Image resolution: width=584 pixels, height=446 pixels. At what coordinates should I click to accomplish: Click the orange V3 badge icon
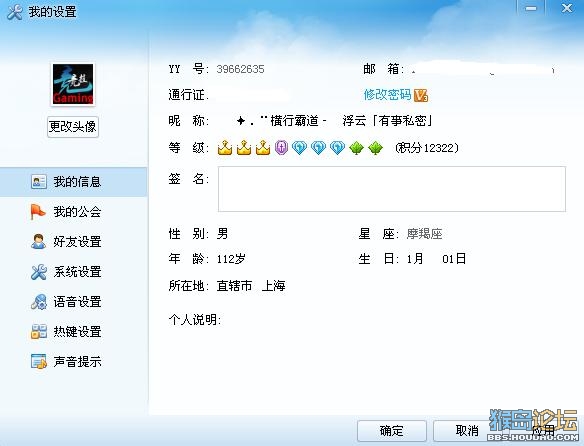click(x=421, y=95)
